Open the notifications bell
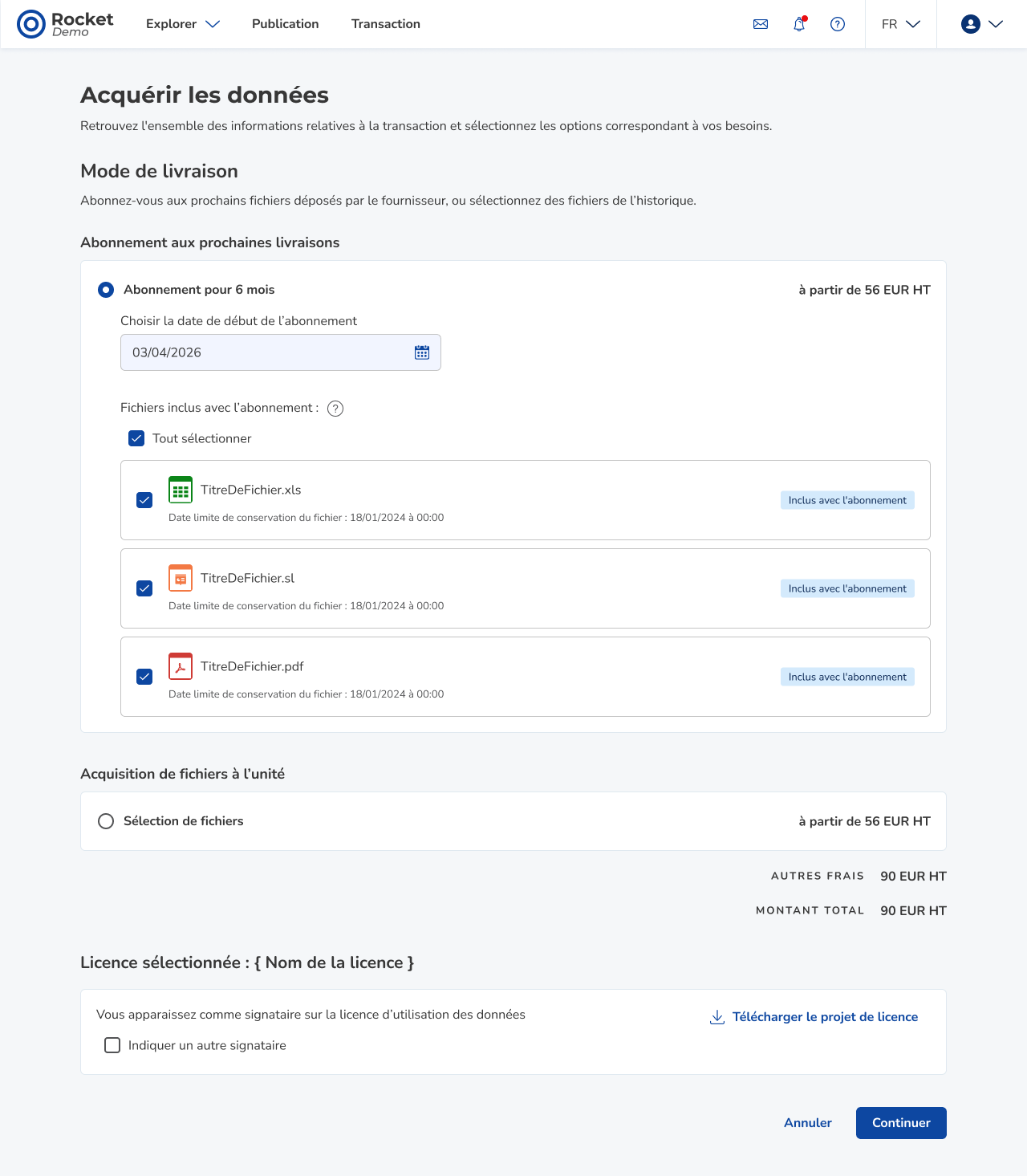Image resolution: width=1027 pixels, height=1176 pixels. 799,24
